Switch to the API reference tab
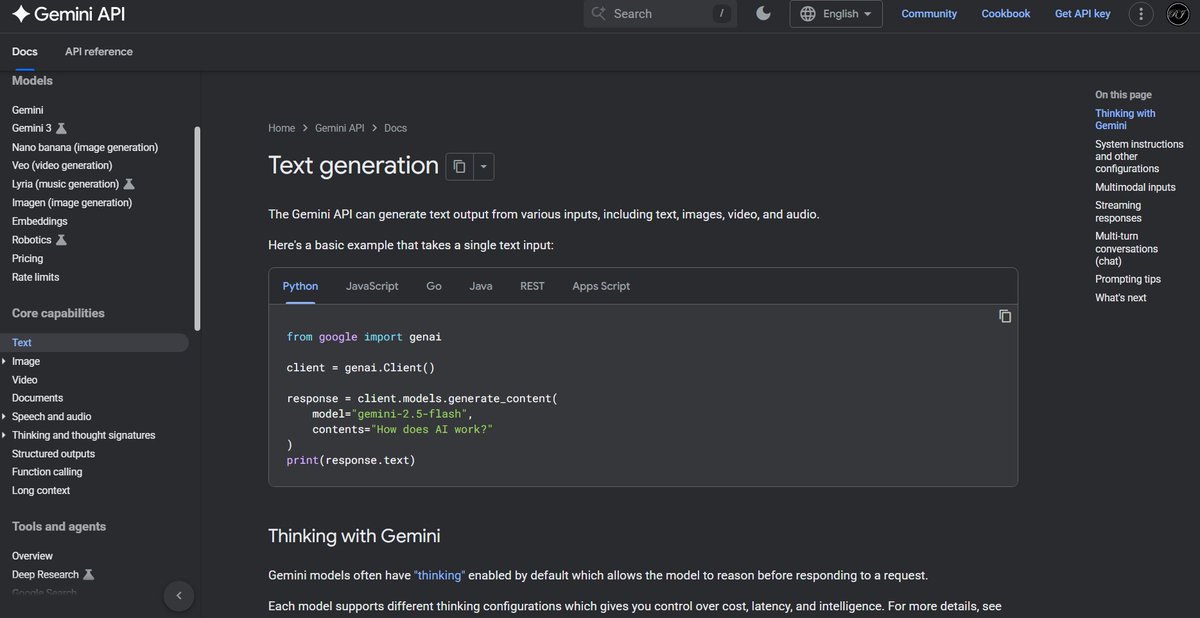Viewport: 1200px width, 618px height. [x=99, y=52]
